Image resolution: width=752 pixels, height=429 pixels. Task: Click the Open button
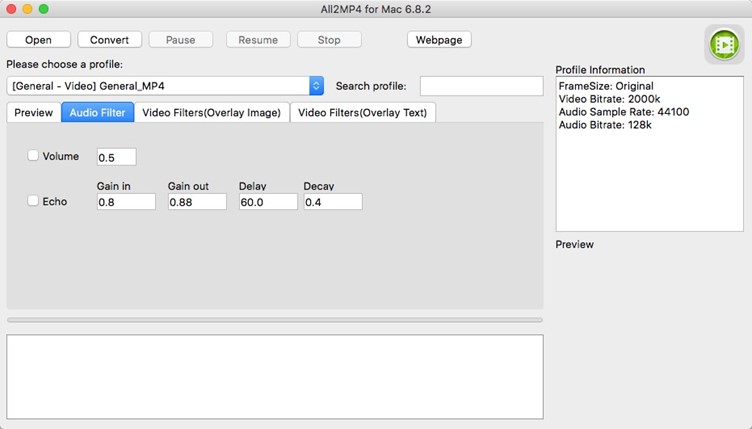click(38, 40)
